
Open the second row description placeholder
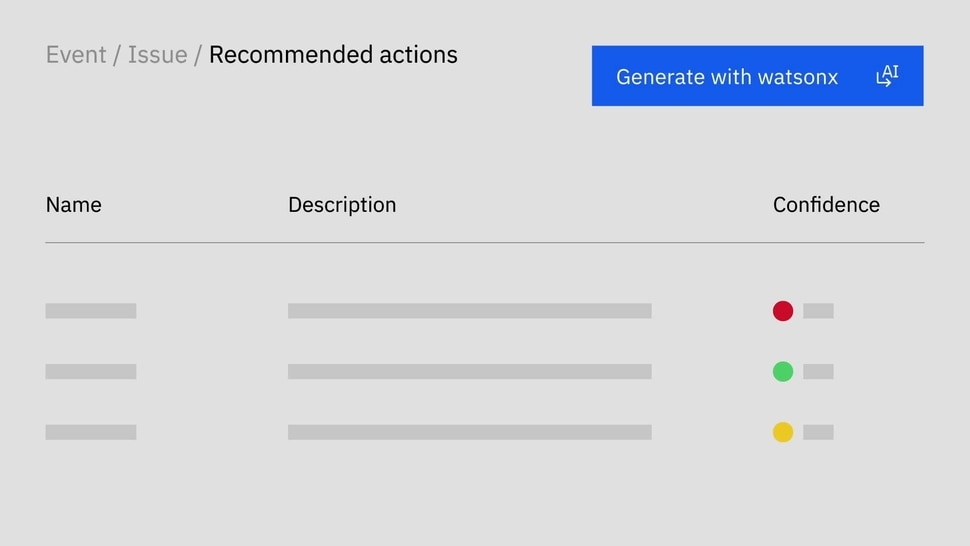pos(470,371)
